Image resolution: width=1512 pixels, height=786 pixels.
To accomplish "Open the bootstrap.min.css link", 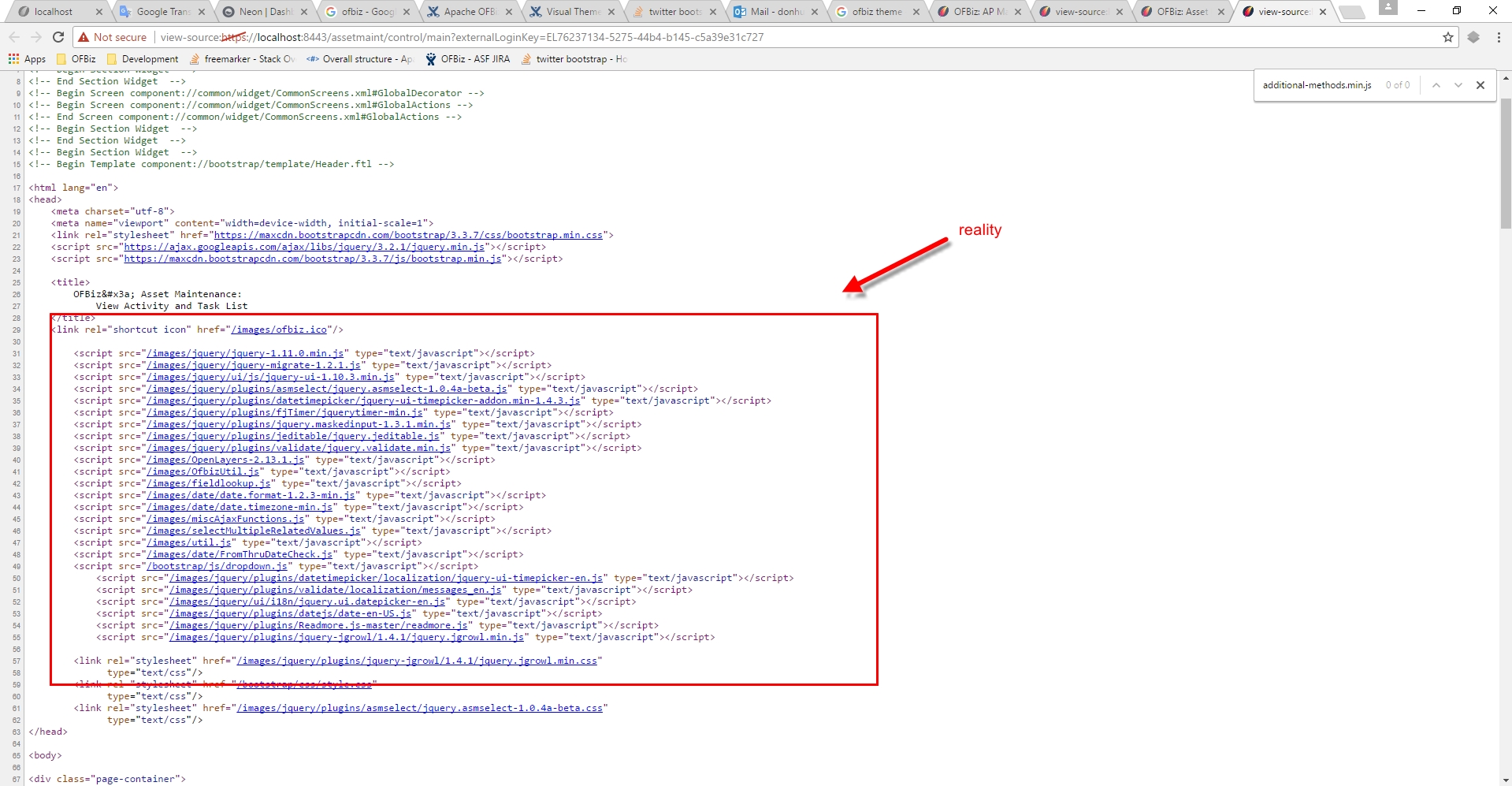I will [x=408, y=235].
